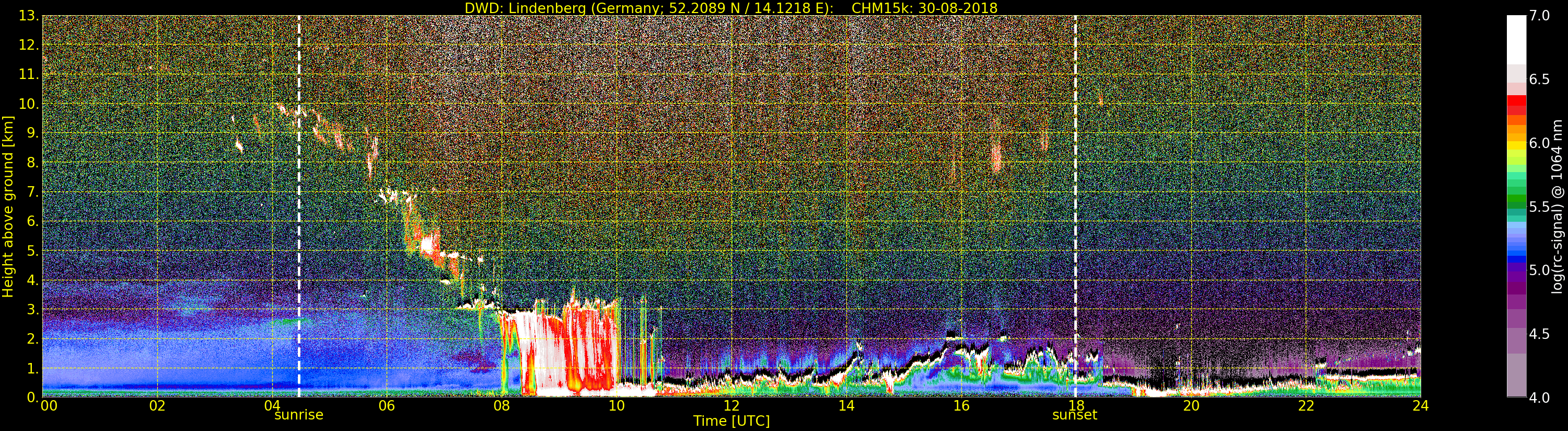Click the 'sunrise' label below the axis
This screenshot has width=1568, height=431.
point(299,415)
